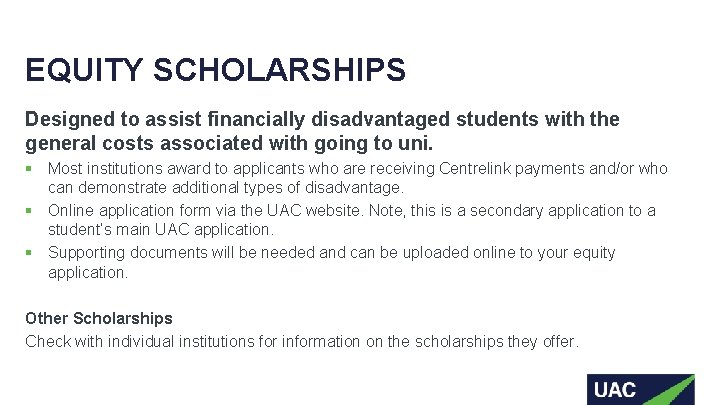The height and width of the screenshot is (405, 720).
Task: Click the first bullet marker
Action: coord(30,169)
